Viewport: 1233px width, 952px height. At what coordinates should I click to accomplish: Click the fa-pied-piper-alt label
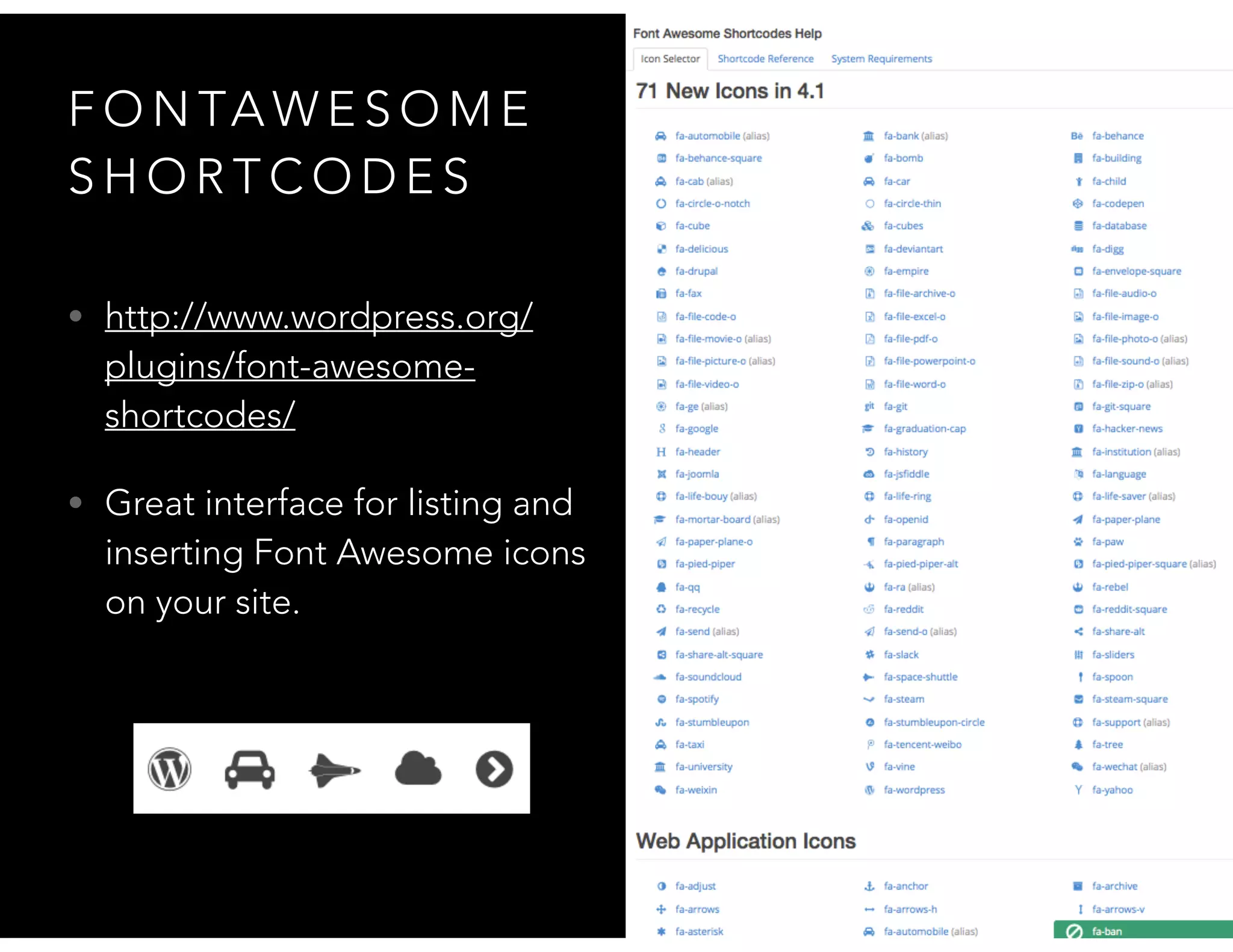(921, 564)
